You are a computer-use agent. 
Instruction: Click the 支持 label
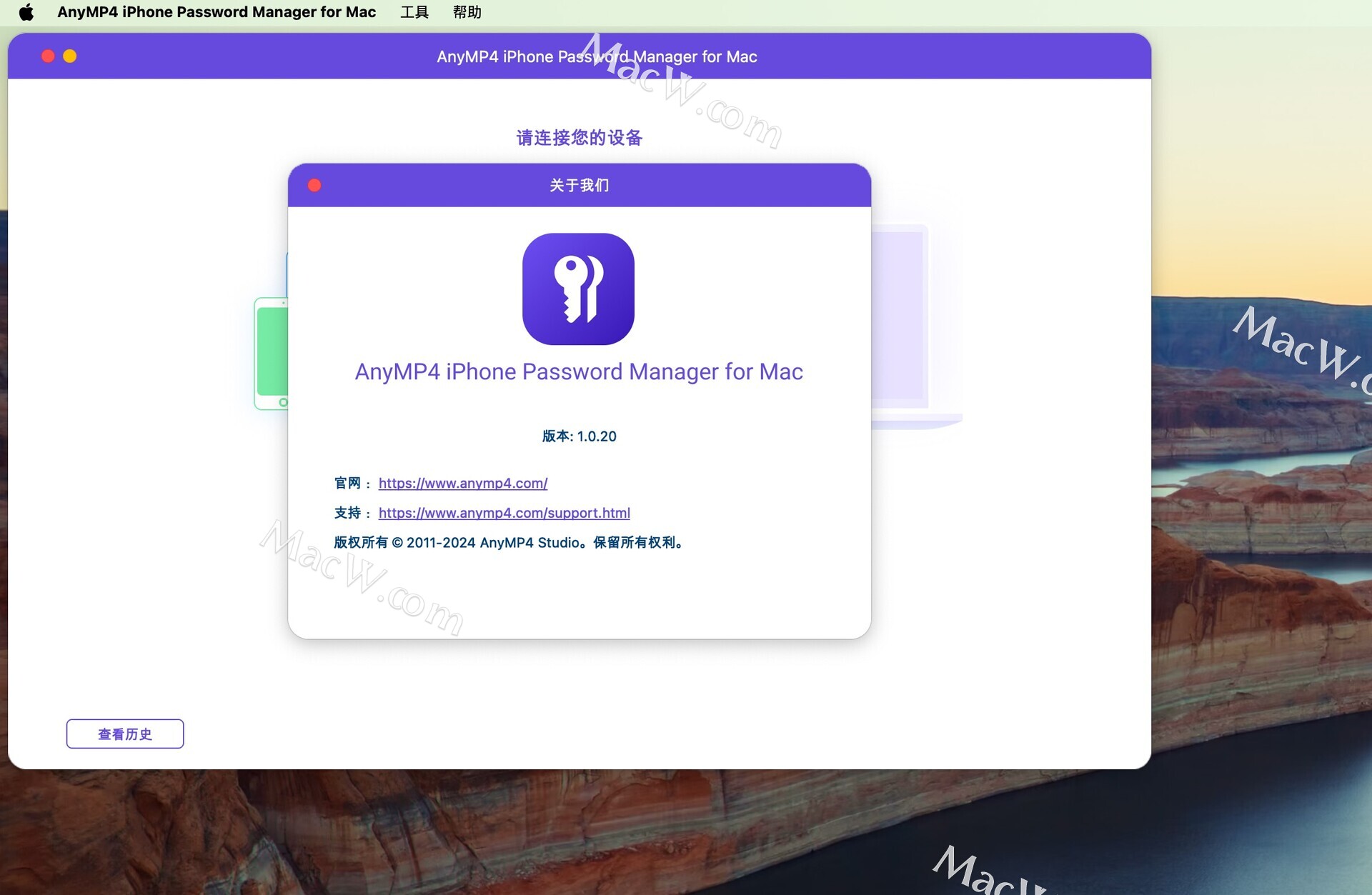click(347, 513)
